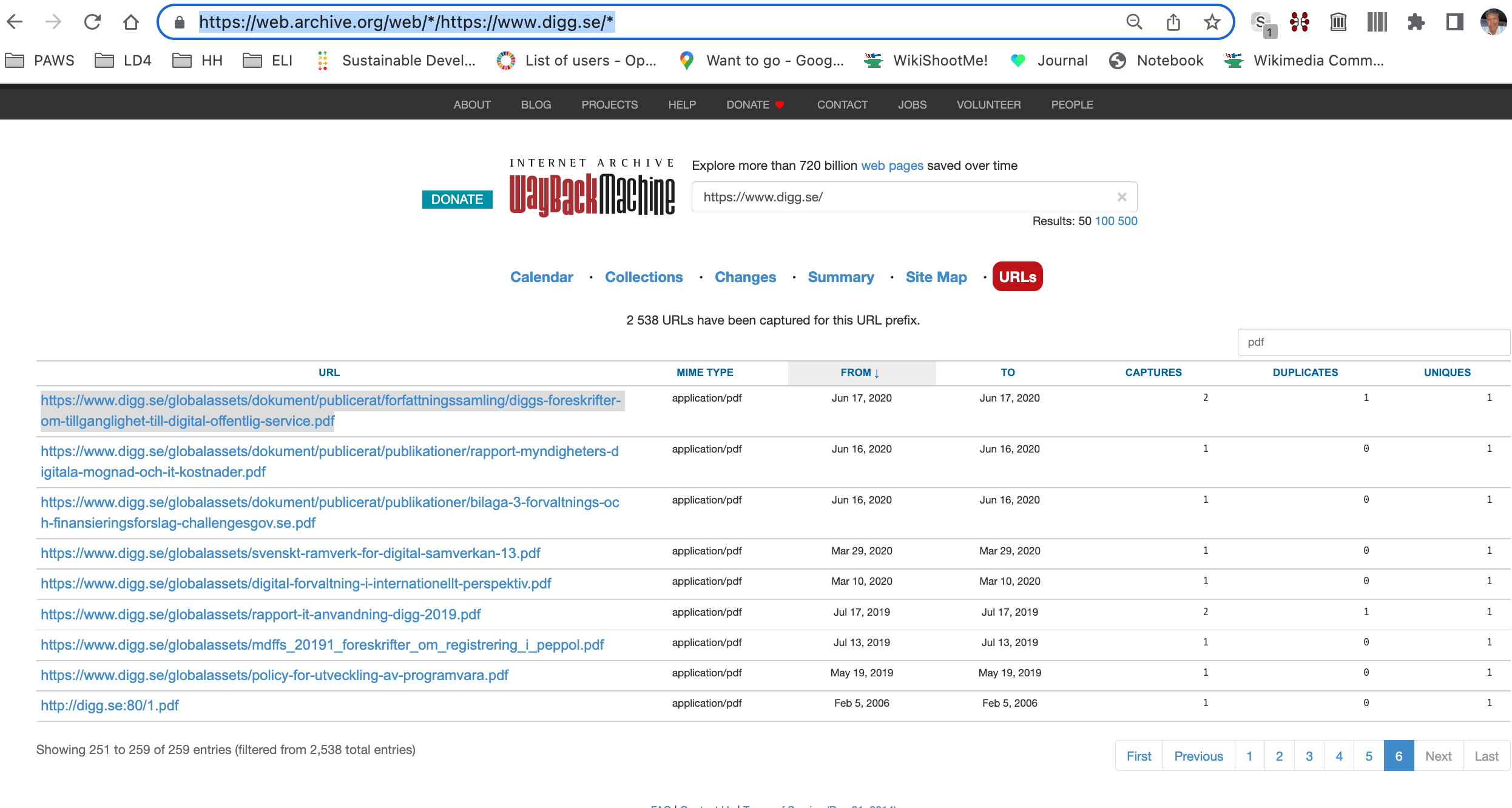This screenshot has height=808, width=1512.
Task: Show 500 results per page
Action: 1127,221
